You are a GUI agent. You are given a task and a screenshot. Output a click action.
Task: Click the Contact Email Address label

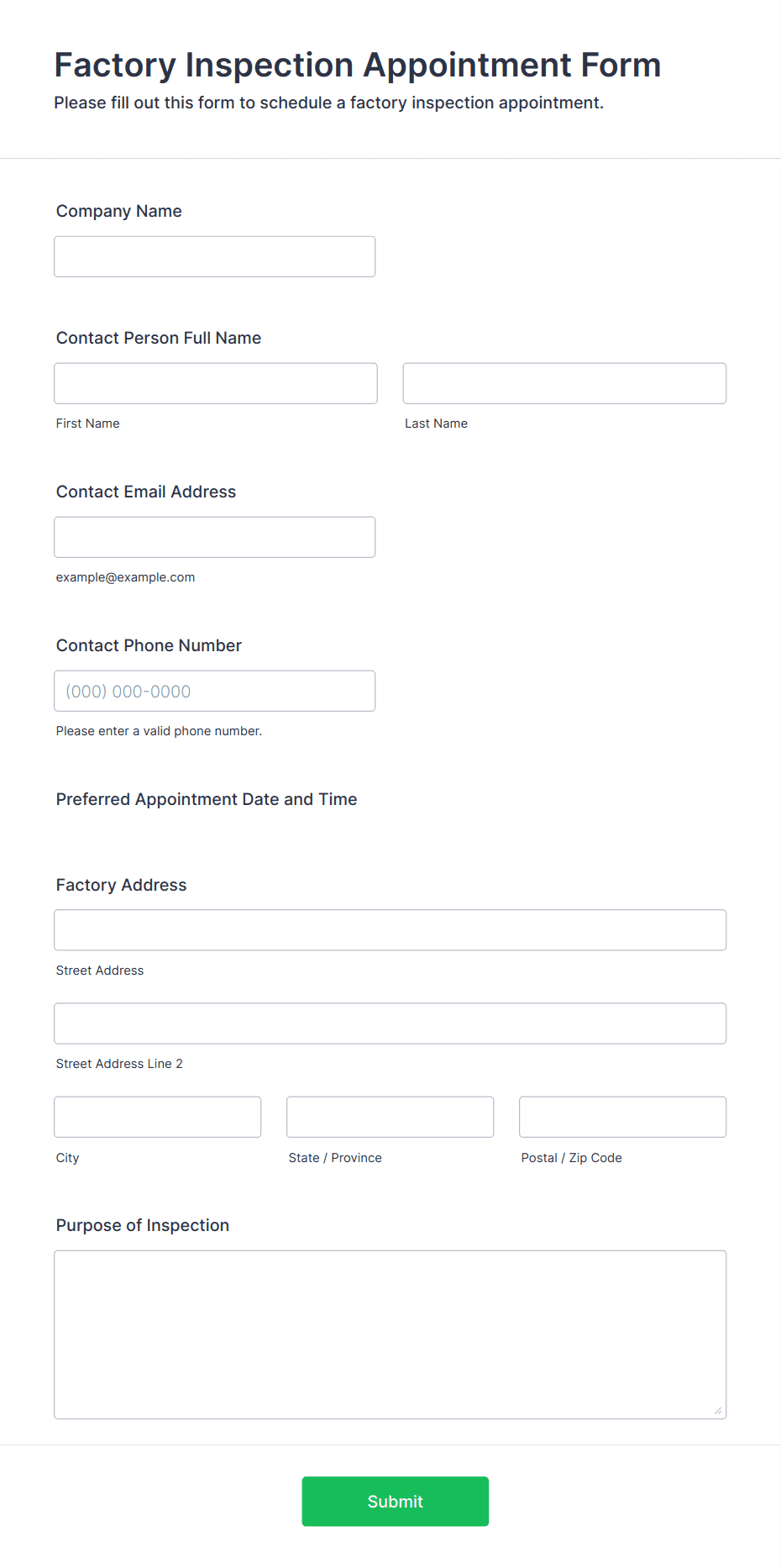pos(146,492)
